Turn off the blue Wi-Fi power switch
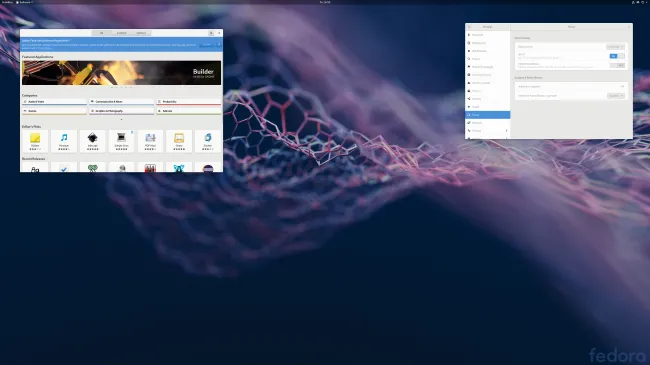Viewport: 650px width, 365px height. click(616, 56)
